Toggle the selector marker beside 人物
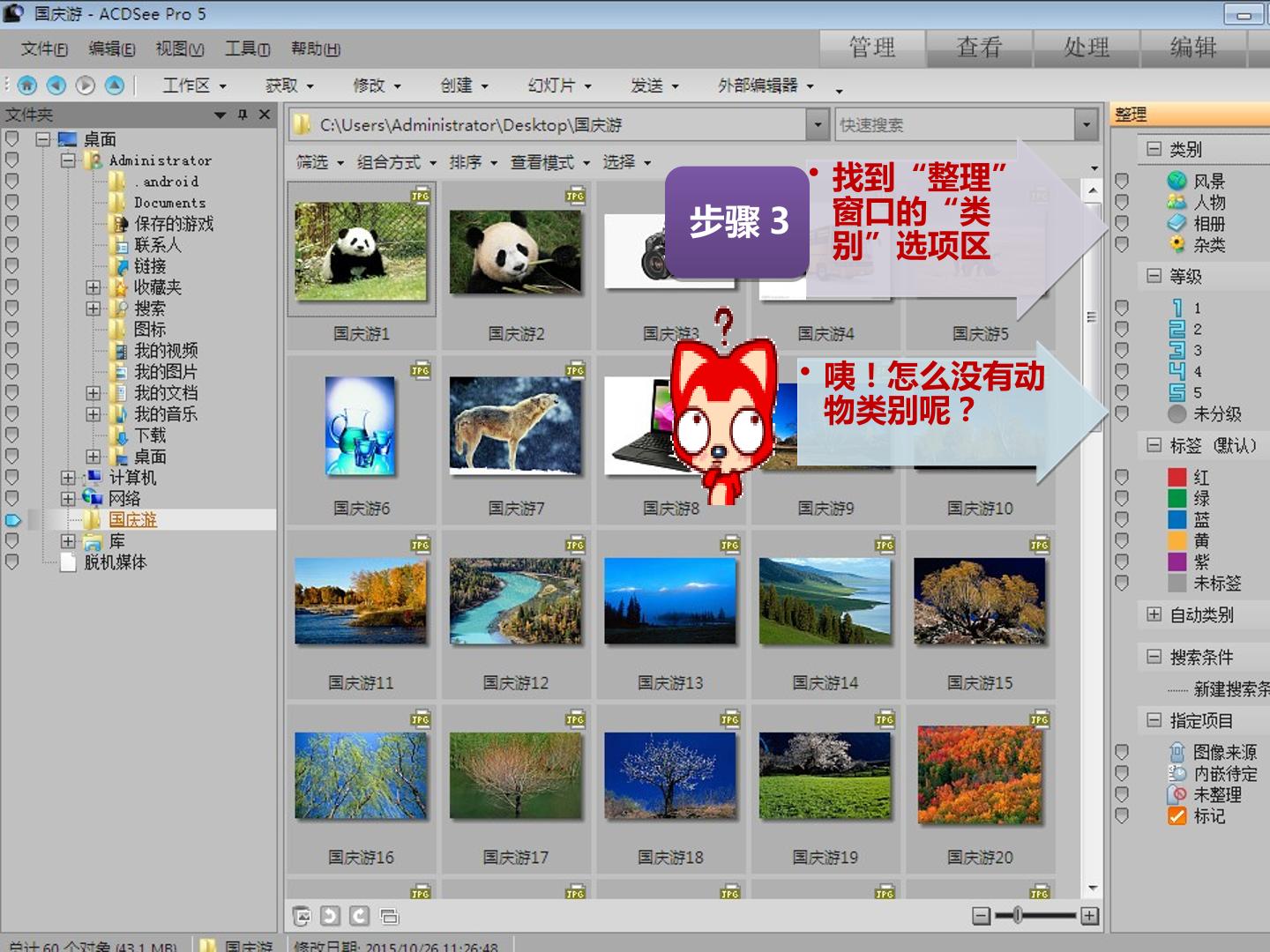The image size is (1270, 952). click(x=1122, y=202)
